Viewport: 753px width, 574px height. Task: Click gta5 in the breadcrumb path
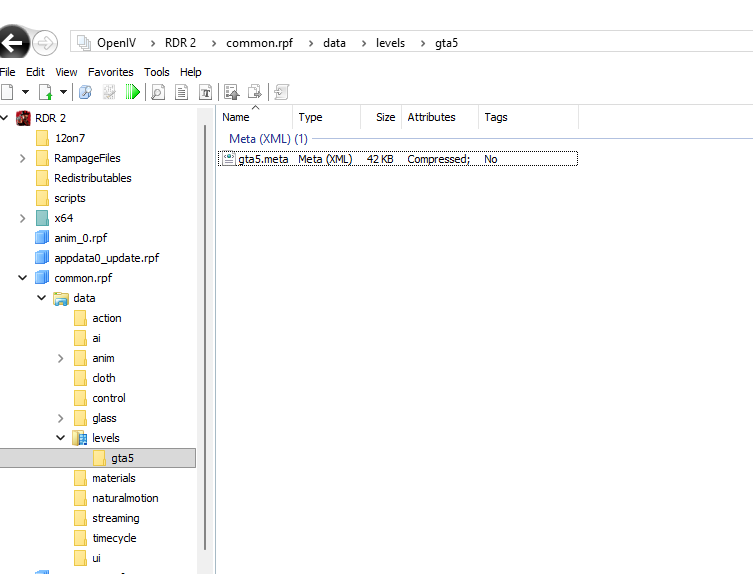pos(447,43)
